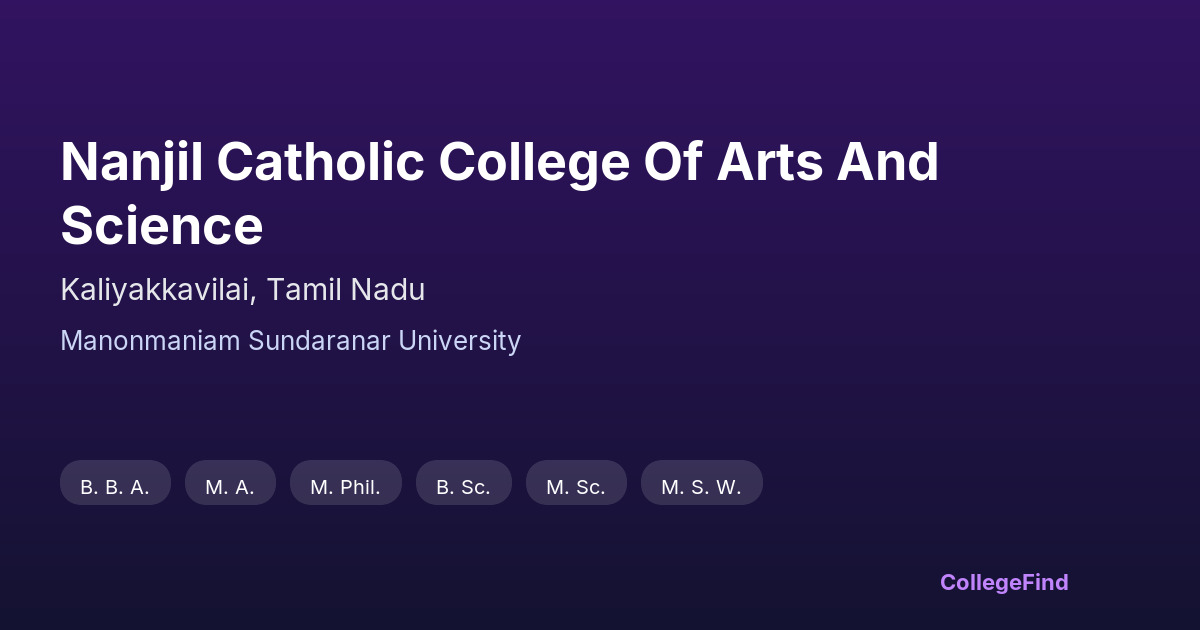This screenshot has height=630, width=1200.
Task: Click the CollegeFind brand logo
Action: [x=1004, y=582]
